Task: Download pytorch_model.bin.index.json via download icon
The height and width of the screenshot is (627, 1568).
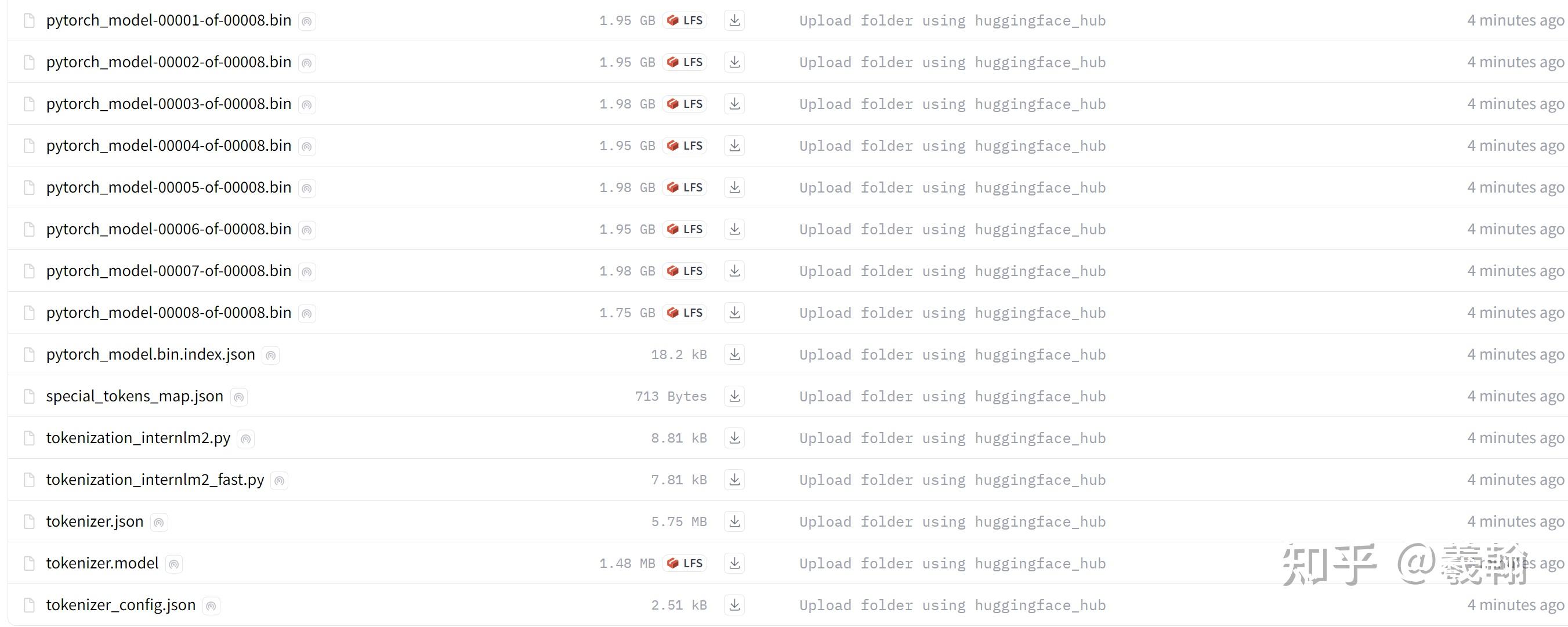Action: pos(735,354)
